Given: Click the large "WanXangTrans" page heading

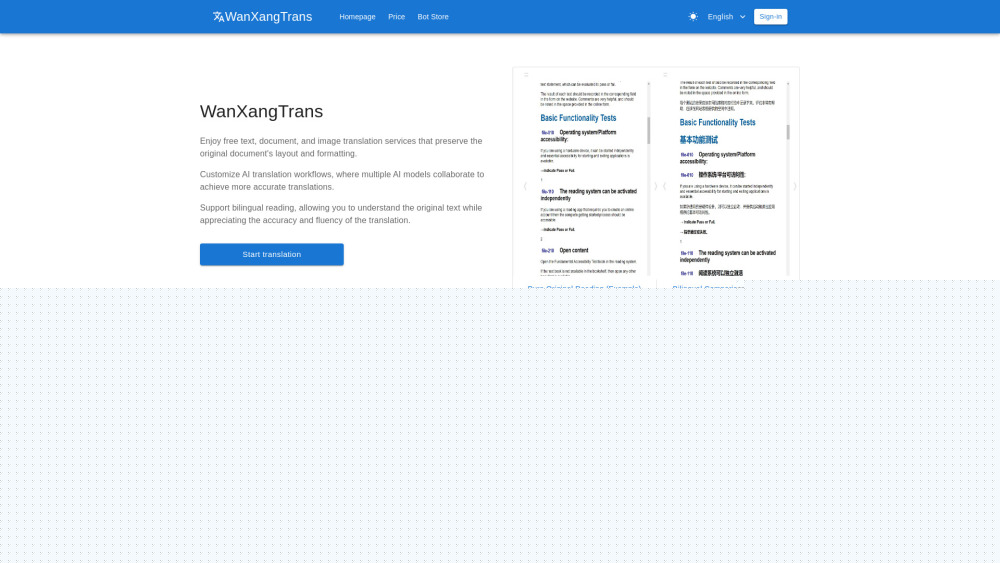Looking at the screenshot, I should [x=261, y=112].
